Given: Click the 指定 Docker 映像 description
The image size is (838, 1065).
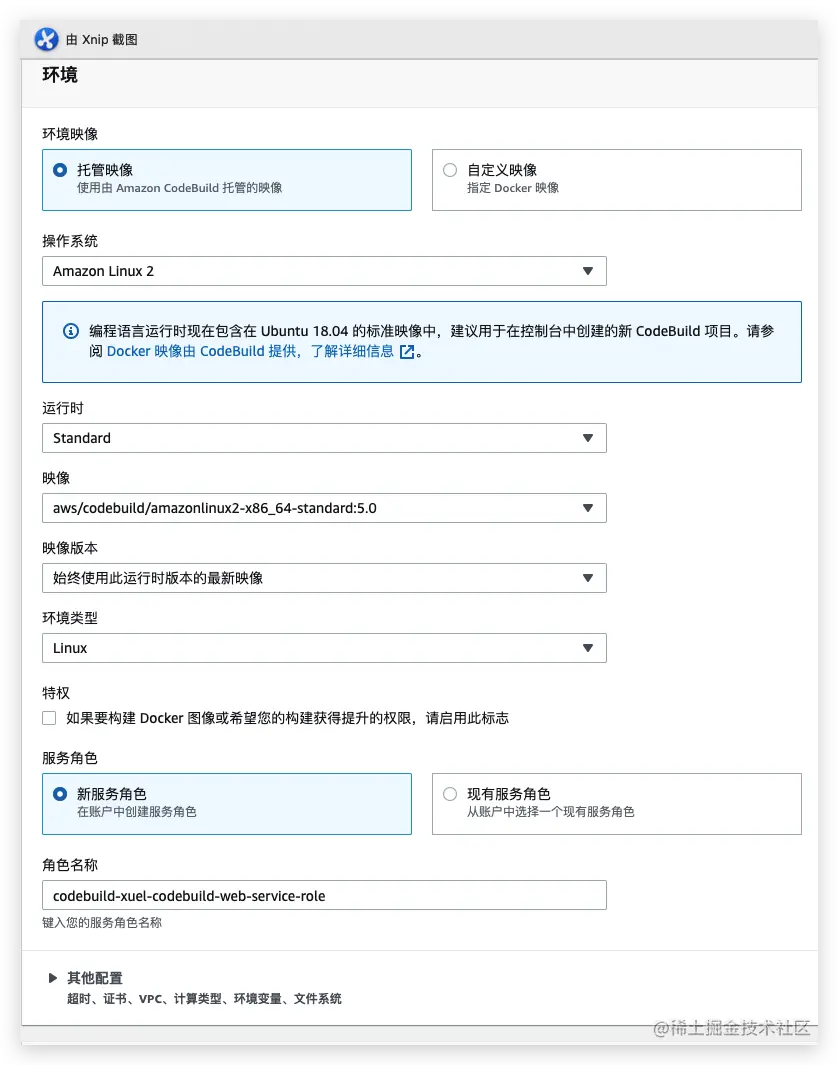Looking at the screenshot, I should [x=513, y=187].
